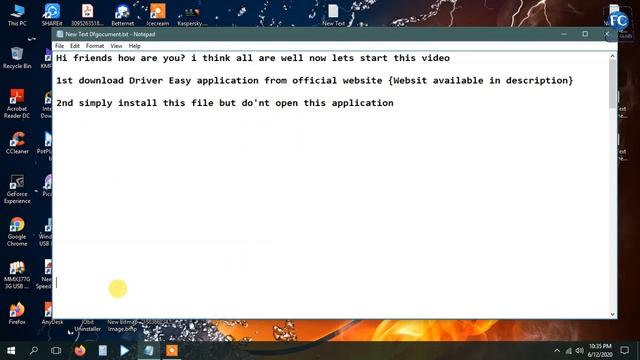Image resolution: width=640 pixels, height=360 pixels.
Task: Minimize the Notepad window
Action: pos(564,34)
